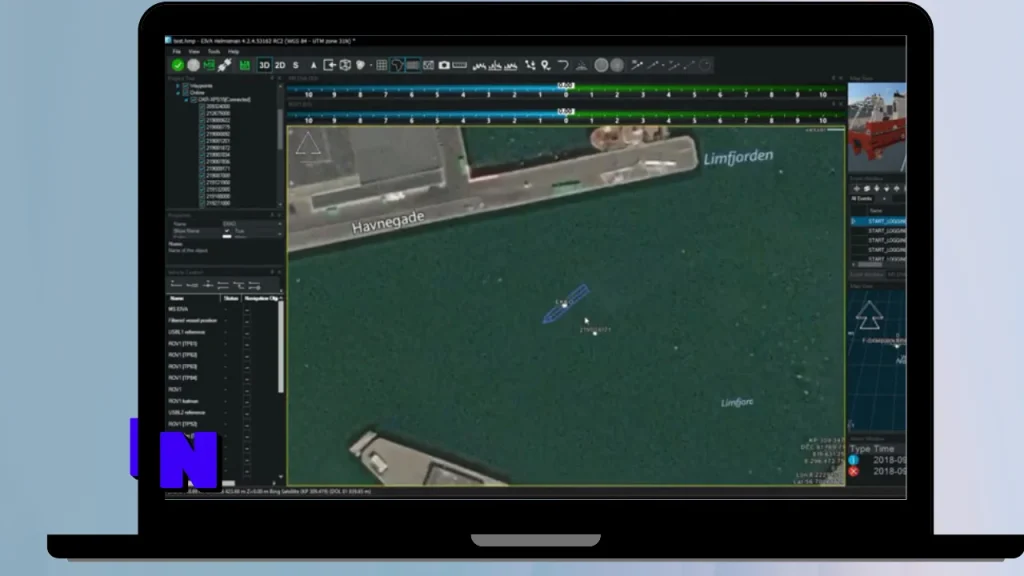Open the dropdown arrow next to shield icon
The width and height of the screenshot is (1024, 576).
pyautogui.click(x=370, y=66)
